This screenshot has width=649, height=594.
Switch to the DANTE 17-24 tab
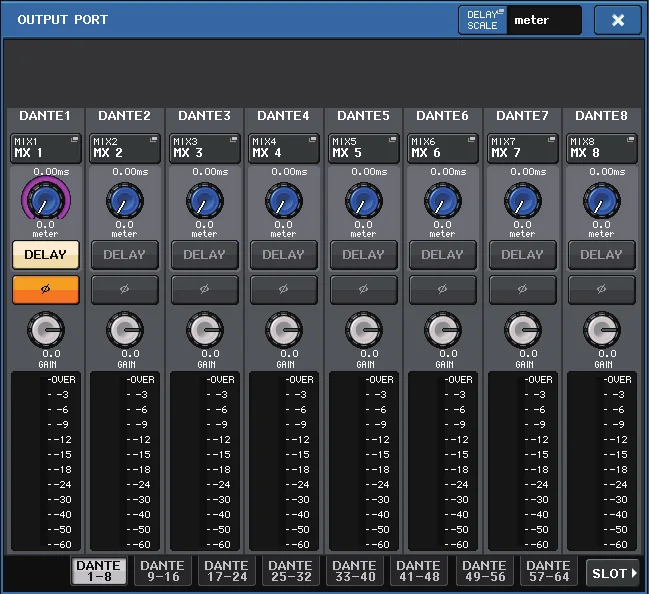[x=226, y=571]
